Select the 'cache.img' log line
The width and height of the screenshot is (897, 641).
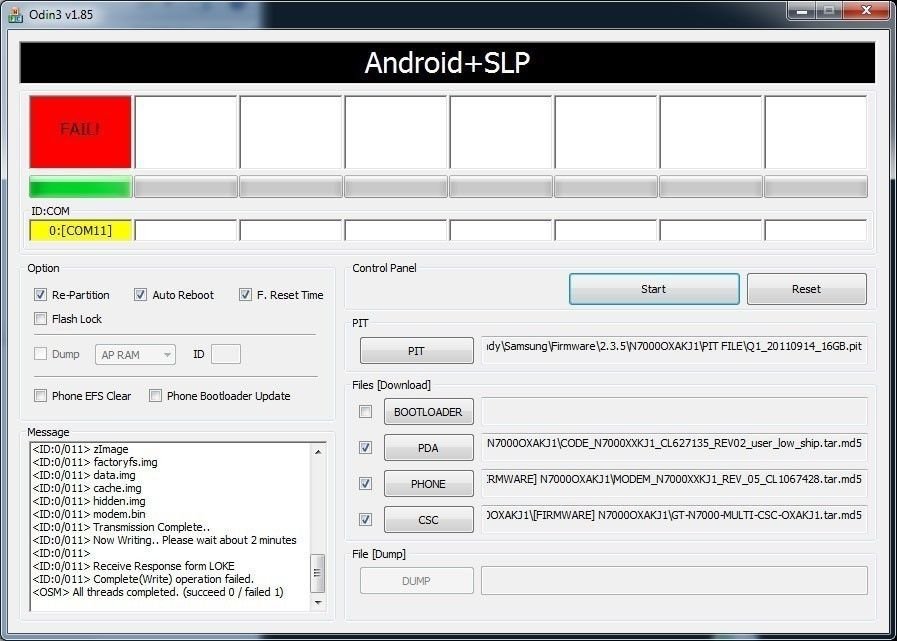pos(87,488)
